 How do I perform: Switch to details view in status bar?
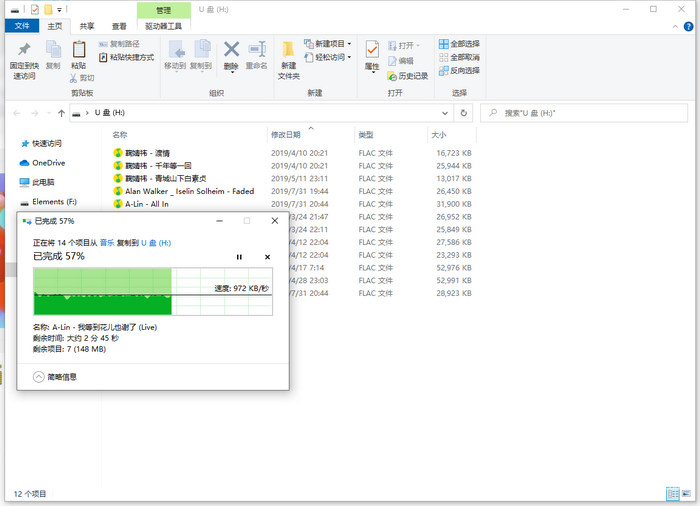[672, 493]
